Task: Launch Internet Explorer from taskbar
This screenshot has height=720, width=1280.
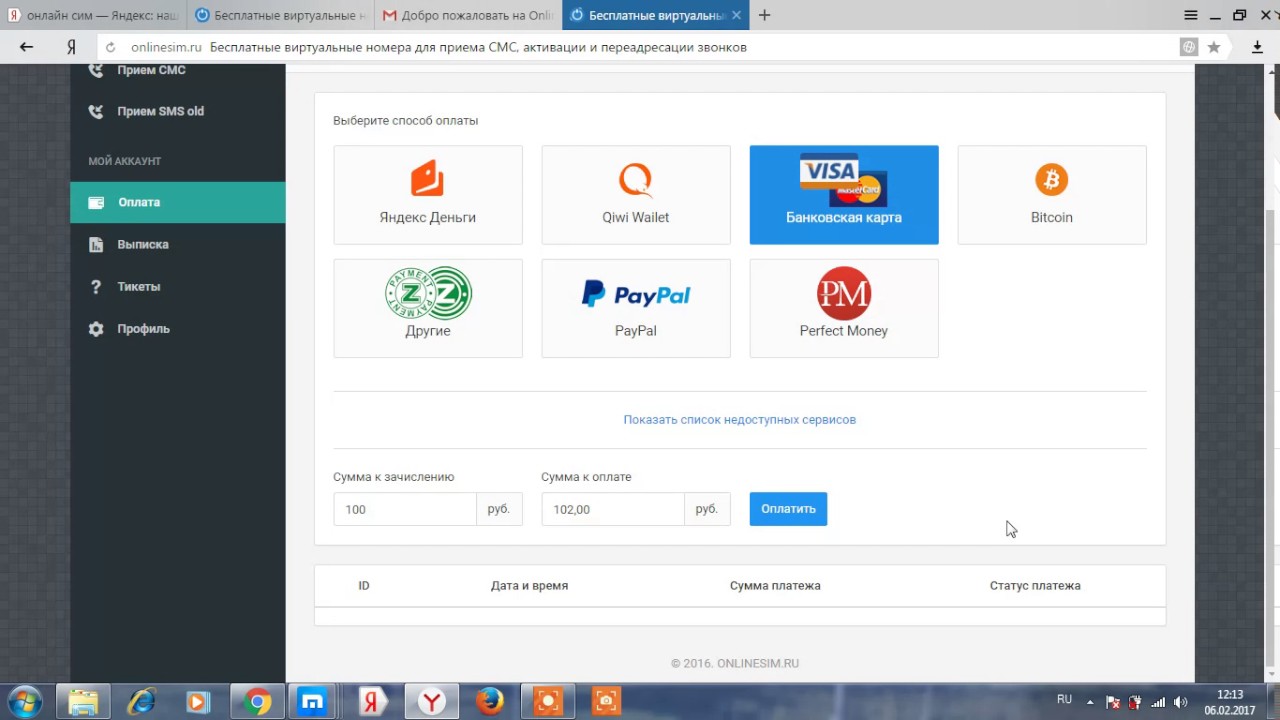Action: [x=141, y=702]
